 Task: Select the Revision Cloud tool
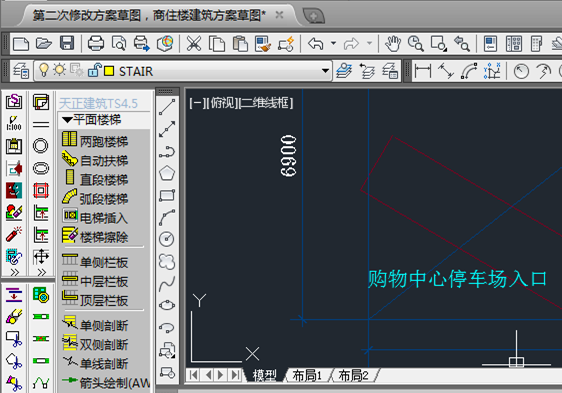click(167, 261)
